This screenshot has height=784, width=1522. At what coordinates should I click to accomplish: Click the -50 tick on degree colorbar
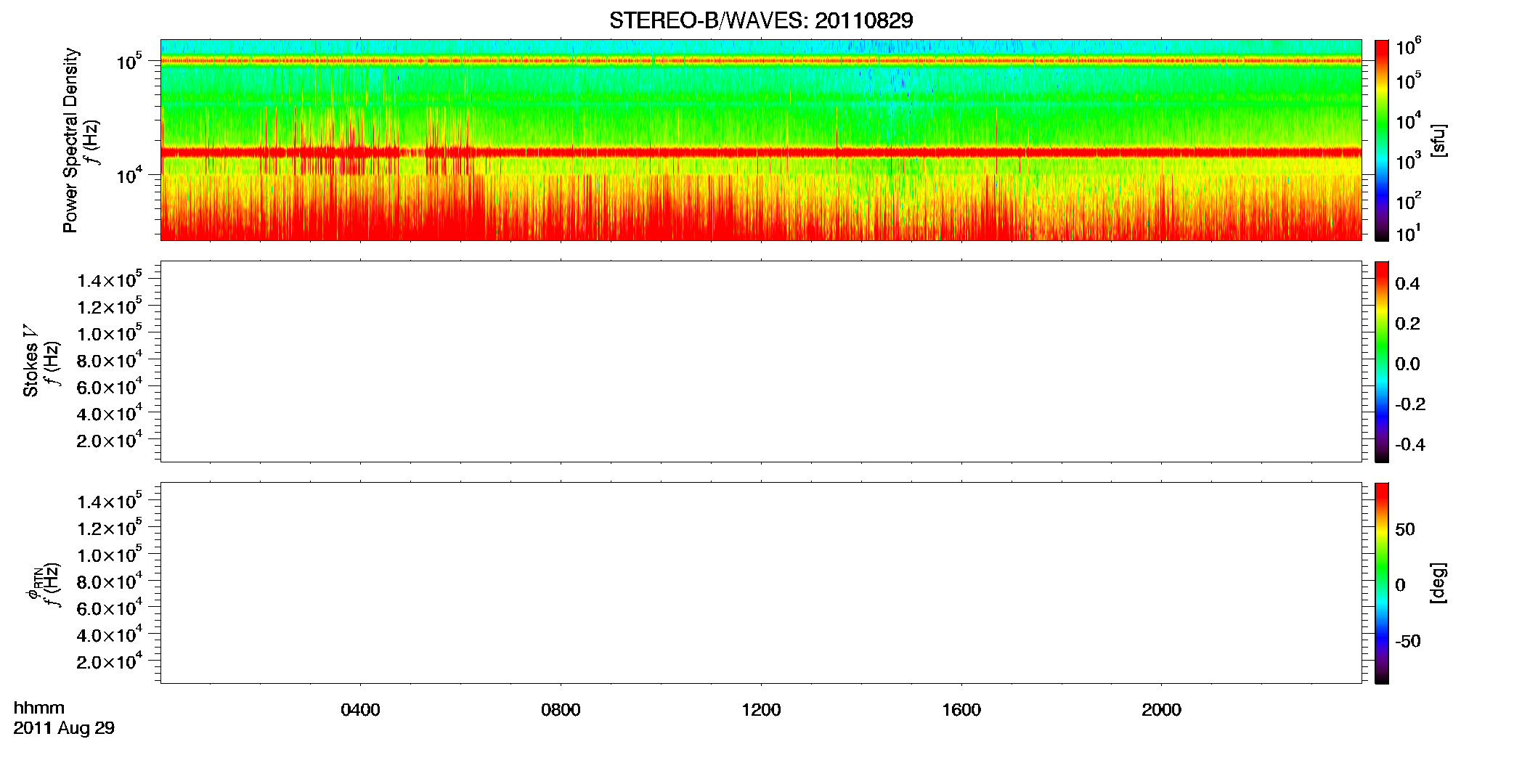tap(1408, 641)
